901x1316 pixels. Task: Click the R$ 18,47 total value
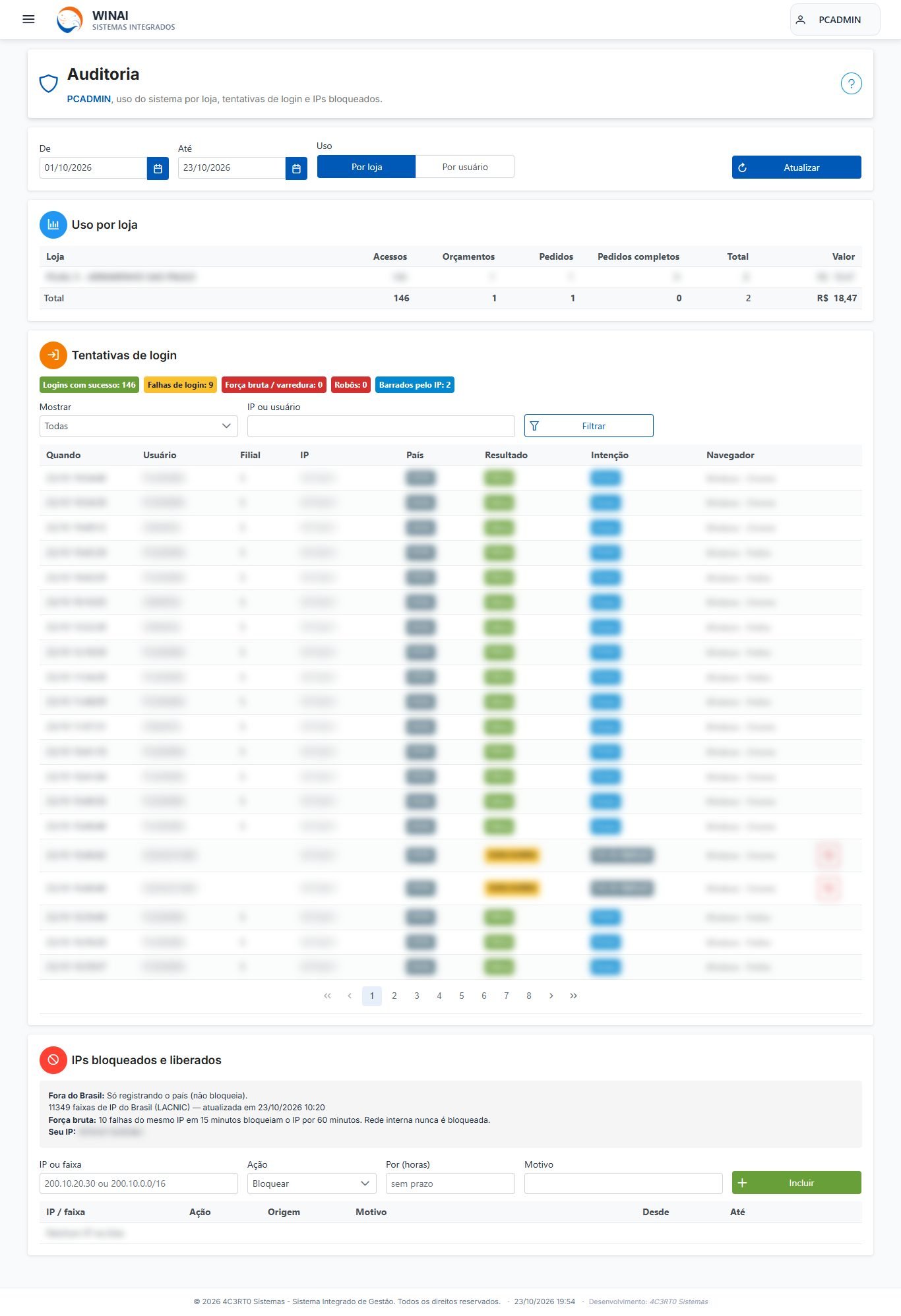pyautogui.click(x=836, y=298)
